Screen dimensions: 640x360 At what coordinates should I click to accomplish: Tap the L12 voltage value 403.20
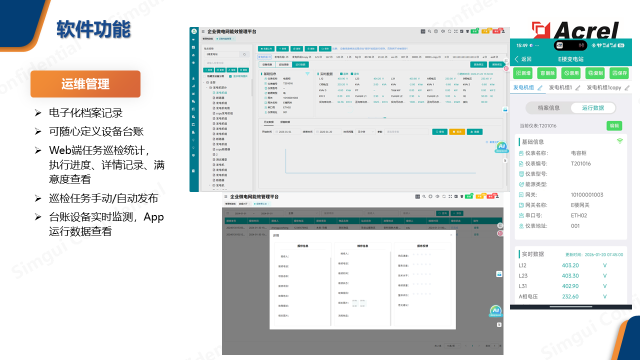pos(570,265)
